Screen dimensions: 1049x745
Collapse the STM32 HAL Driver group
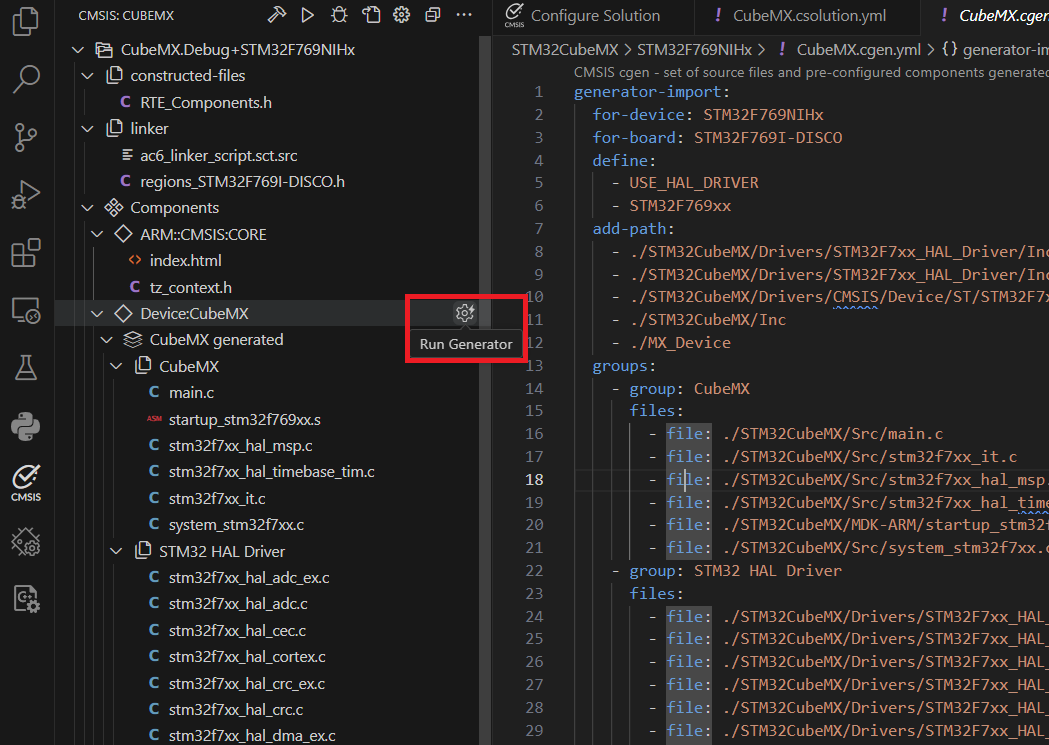coord(116,552)
